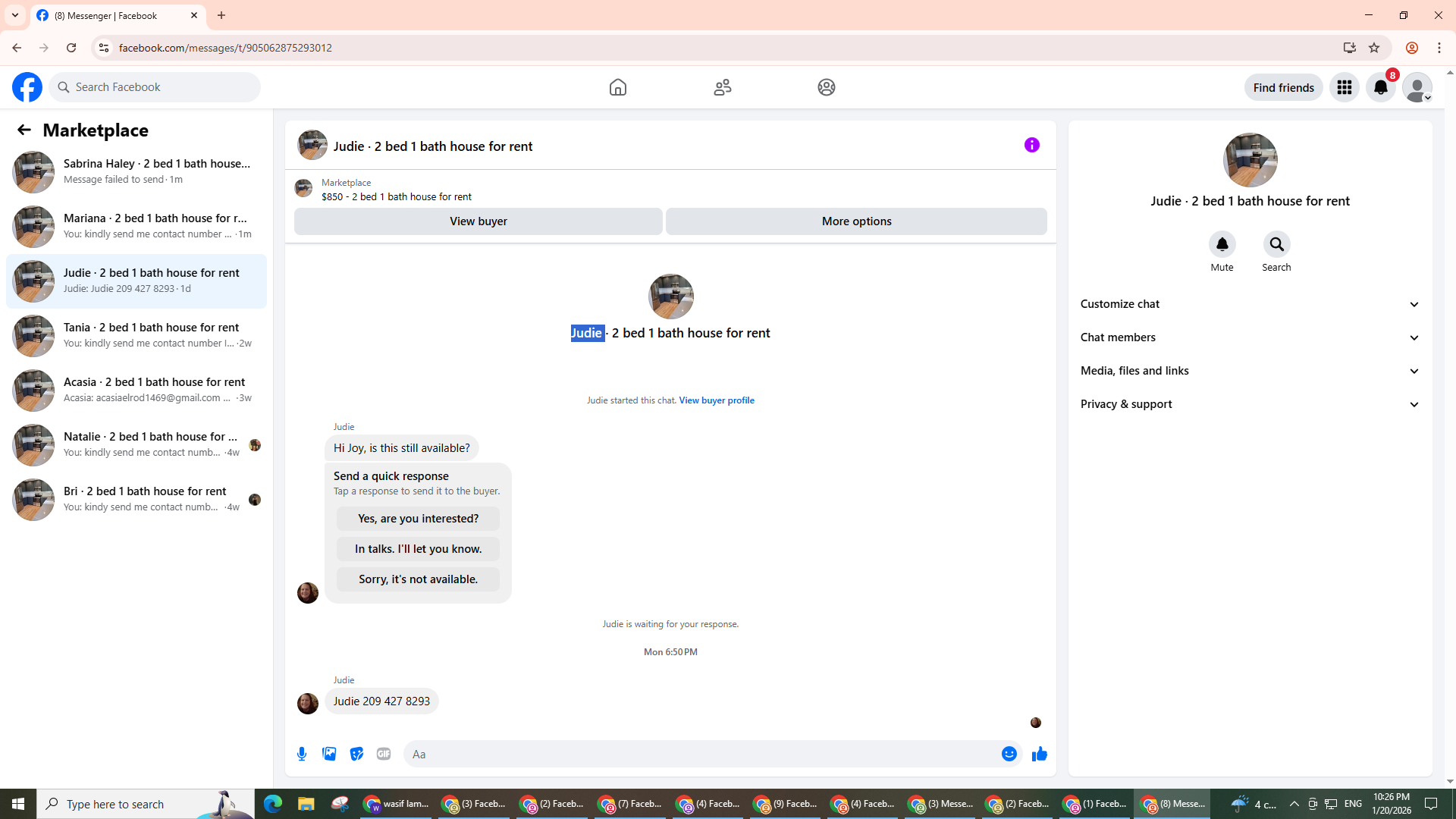1456x819 pixels.
Task: Open the Groups icon in top navigation
Action: pos(827,87)
